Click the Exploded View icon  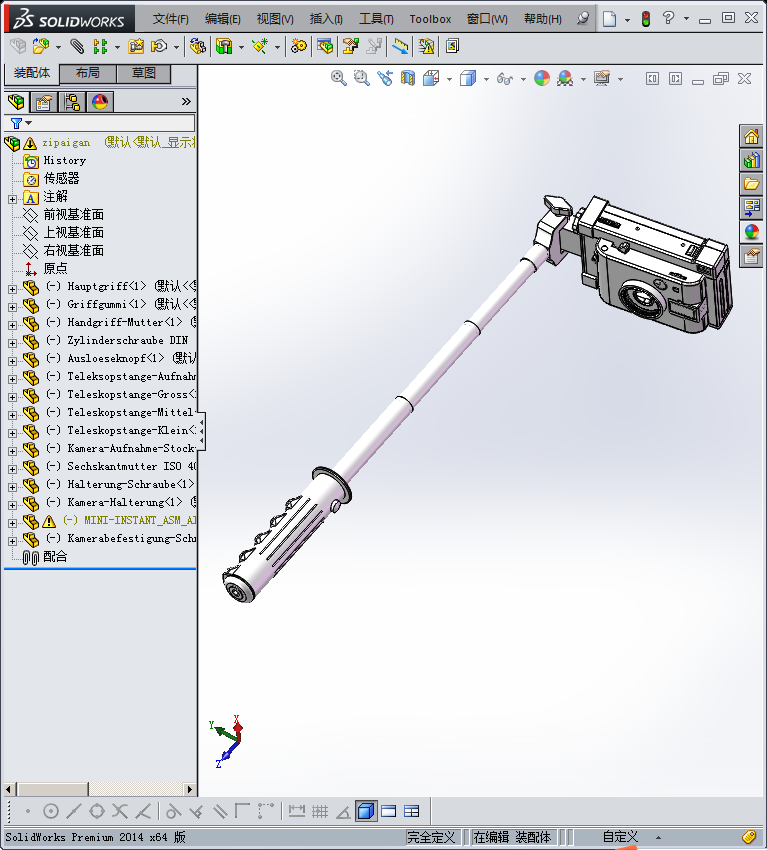click(x=351, y=47)
